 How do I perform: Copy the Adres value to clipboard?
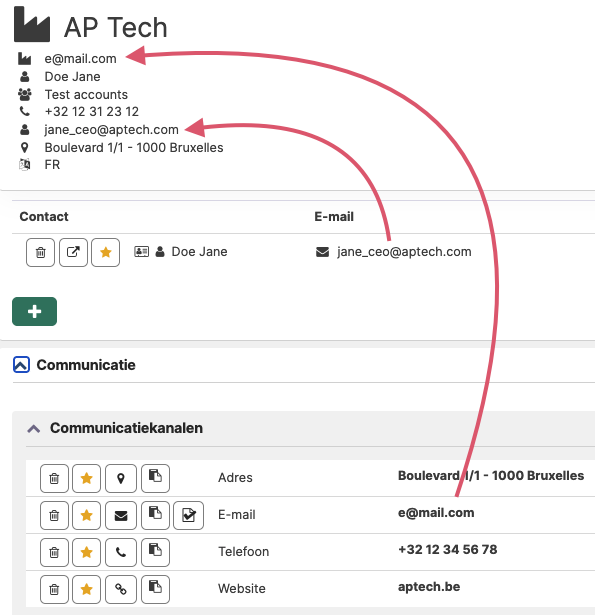pos(155,479)
